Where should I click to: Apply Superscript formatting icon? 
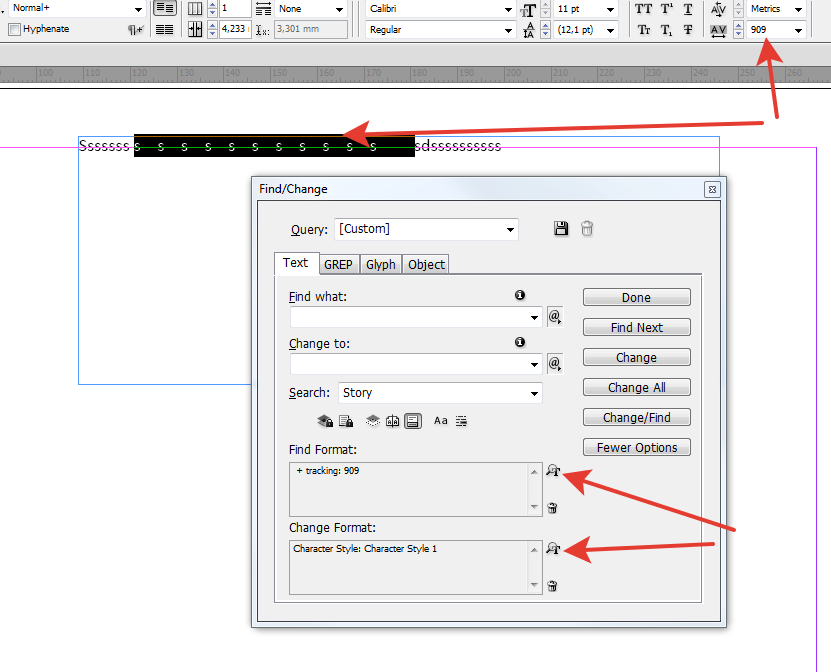pos(667,9)
